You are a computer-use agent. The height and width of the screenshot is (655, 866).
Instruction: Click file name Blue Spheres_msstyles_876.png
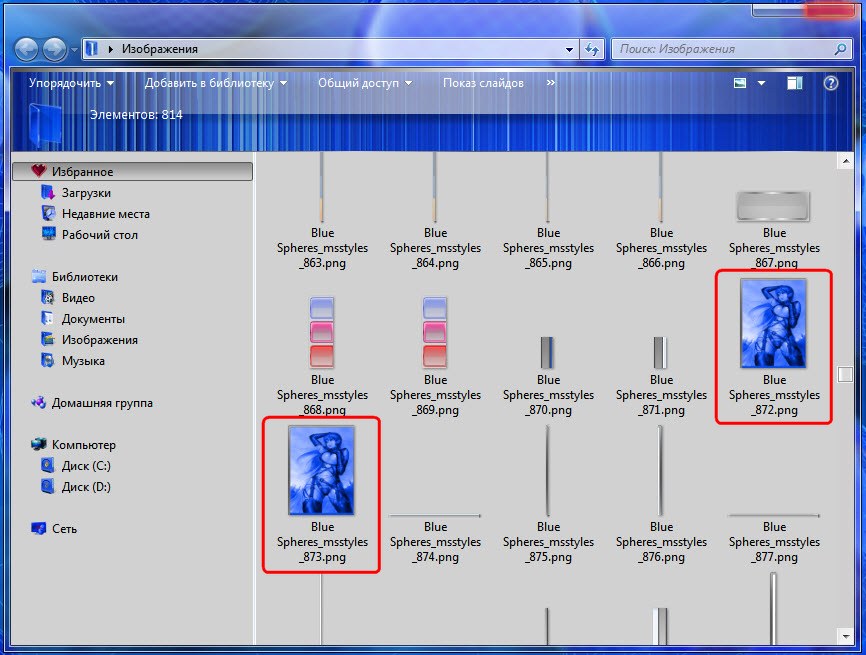(661, 542)
